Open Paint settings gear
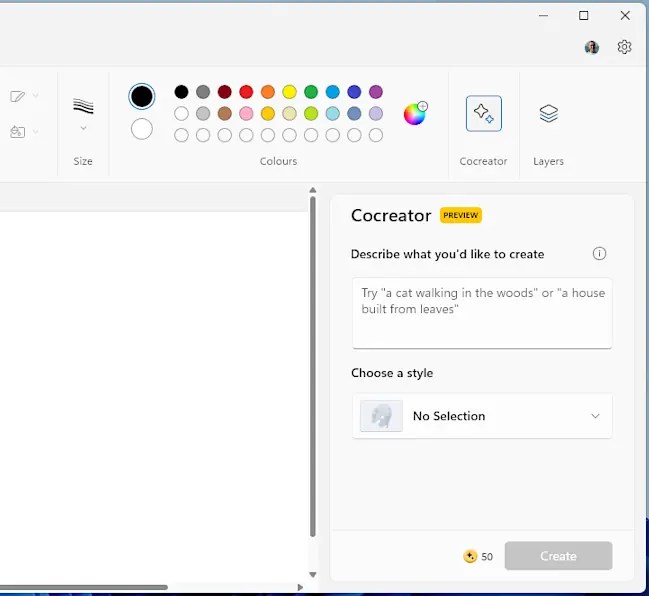 [x=624, y=47]
